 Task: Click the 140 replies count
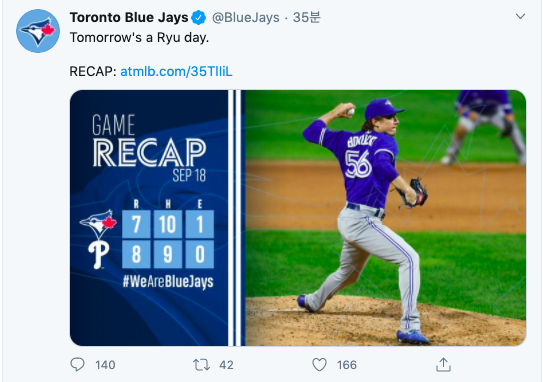(105, 365)
